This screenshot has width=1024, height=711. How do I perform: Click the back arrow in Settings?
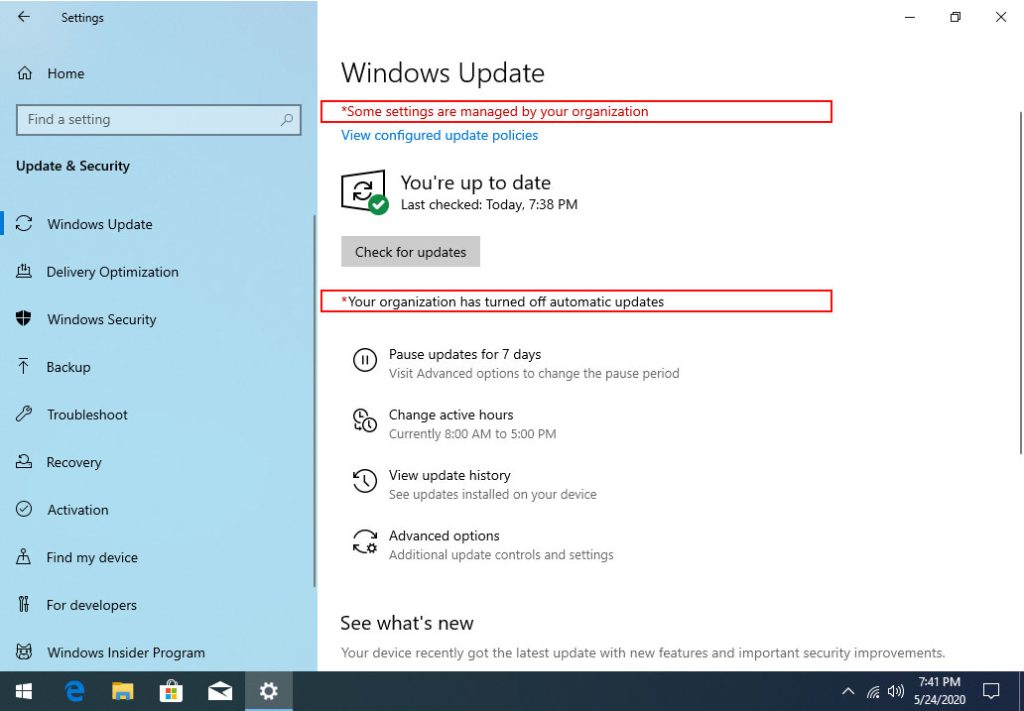coord(24,17)
